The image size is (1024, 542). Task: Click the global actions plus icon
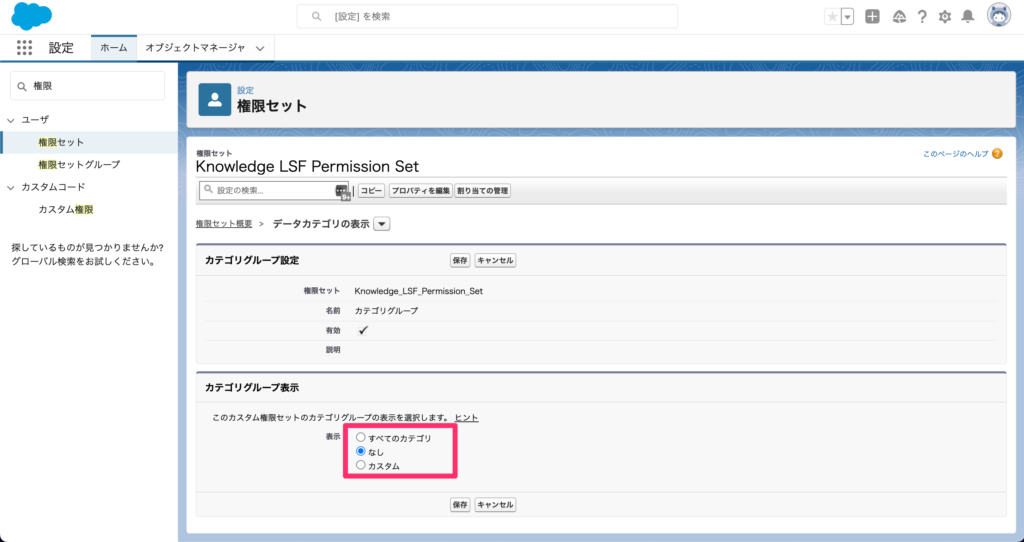click(x=873, y=16)
